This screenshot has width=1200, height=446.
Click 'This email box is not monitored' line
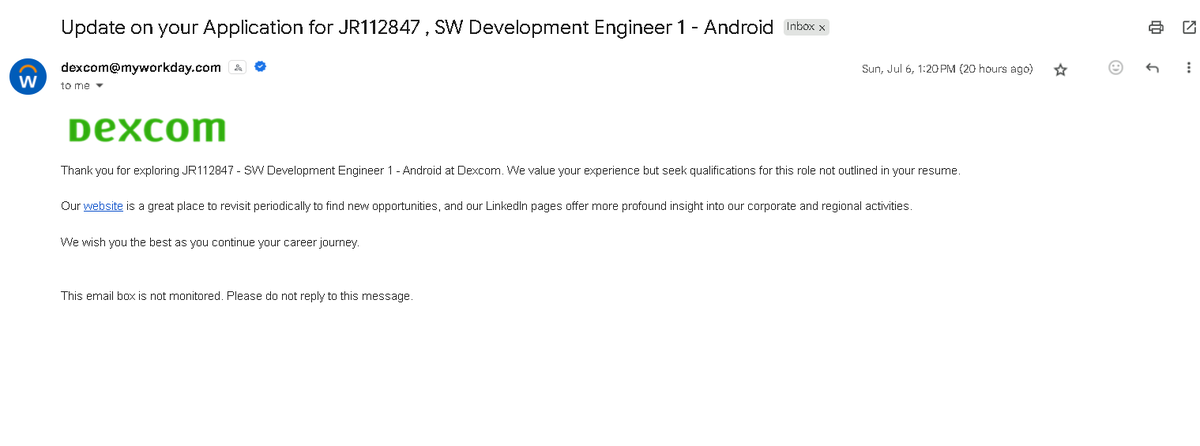(236, 296)
